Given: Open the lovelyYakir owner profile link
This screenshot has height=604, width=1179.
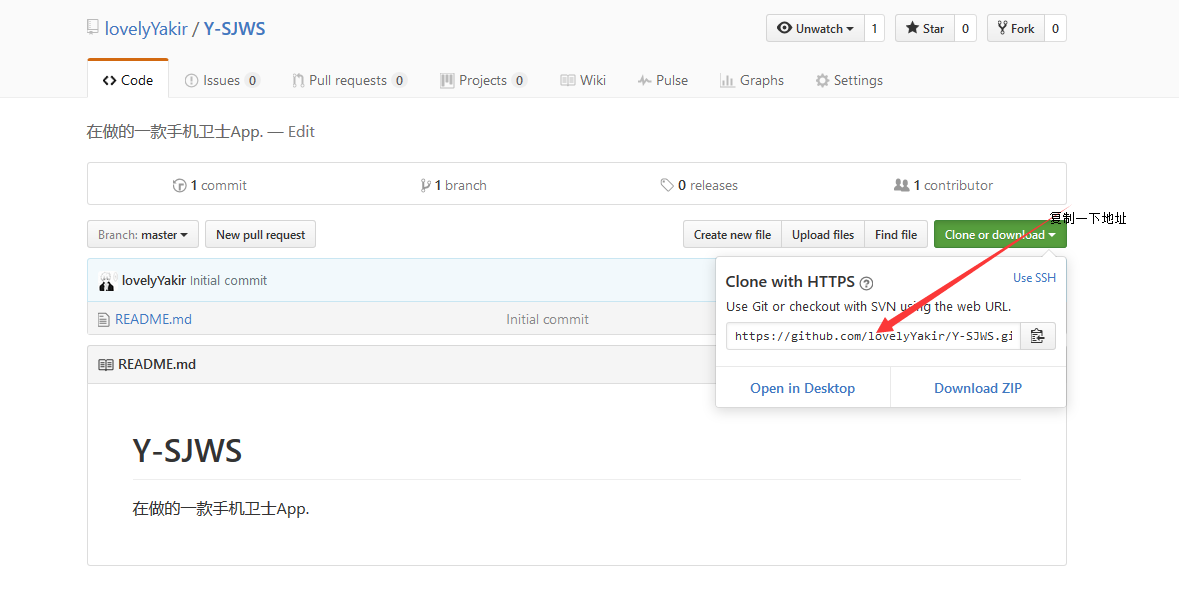Looking at the screenshot, I should pyautogui.click(x=146, y=29).
